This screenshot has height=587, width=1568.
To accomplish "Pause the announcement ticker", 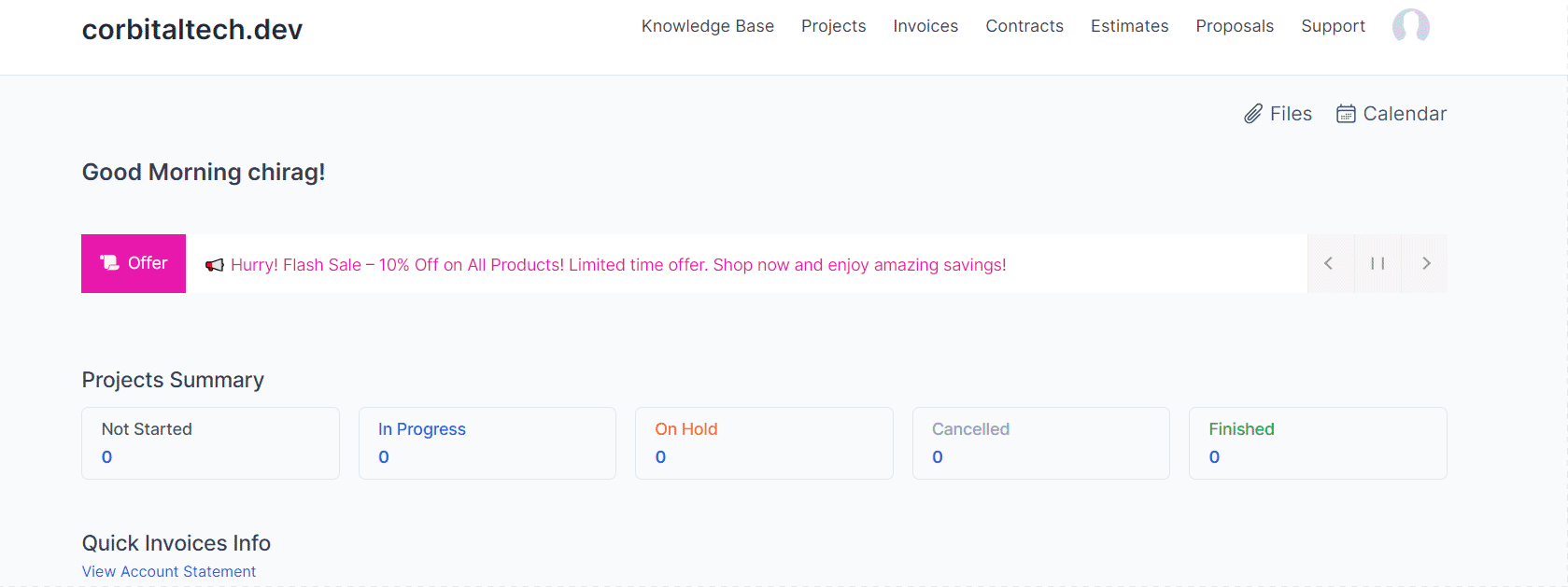I will pos(1377,263).
